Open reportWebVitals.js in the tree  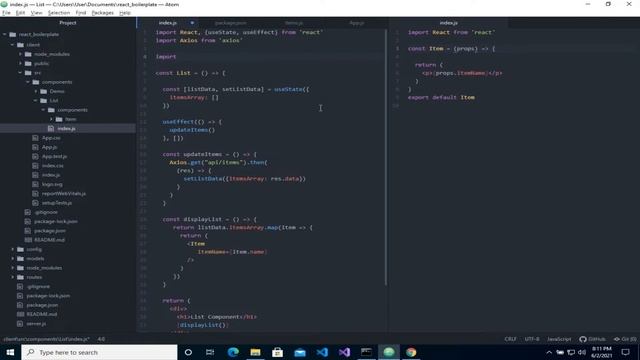coord(64,193)
